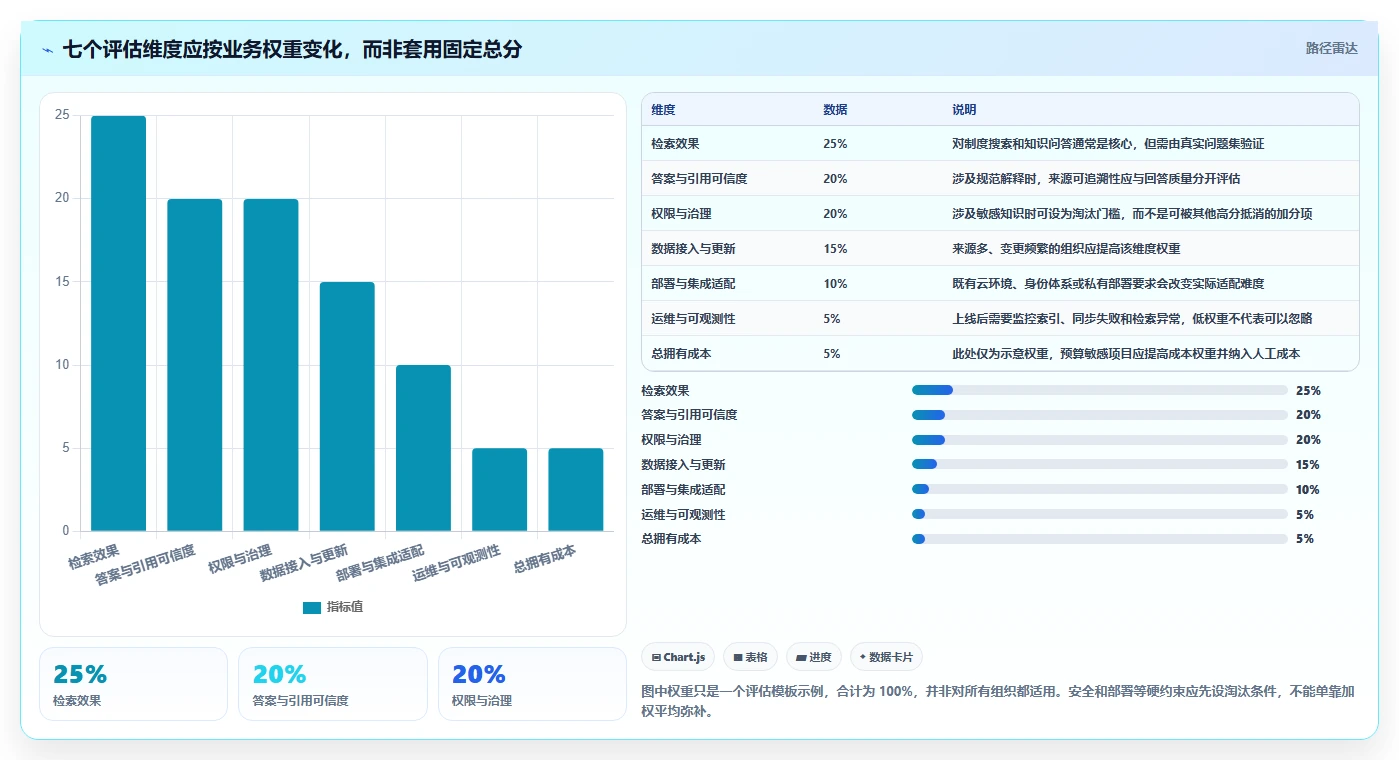Viewport: 1399px width, 760px height.
Task: Click the 权限与治理 20% progress bar
Action: pos(1100,440)
